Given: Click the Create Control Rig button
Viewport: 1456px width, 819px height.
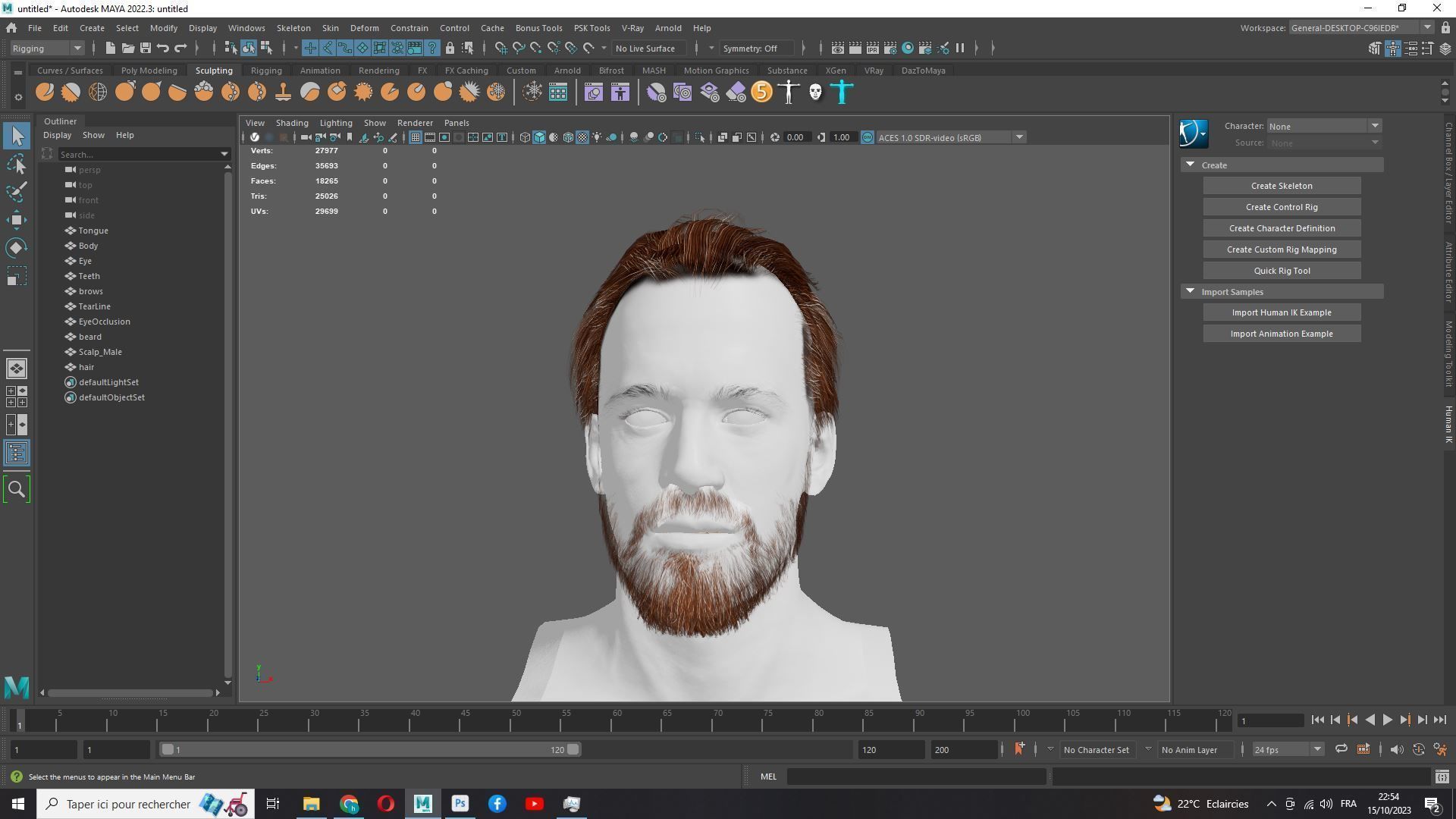Looking at the screenshot, I should coord(1282,207).
